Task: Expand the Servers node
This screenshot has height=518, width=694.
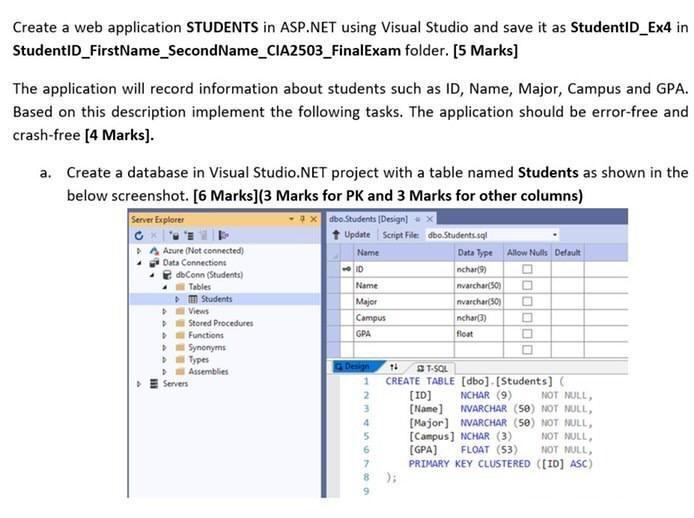Action: click(x=139, y=384)
